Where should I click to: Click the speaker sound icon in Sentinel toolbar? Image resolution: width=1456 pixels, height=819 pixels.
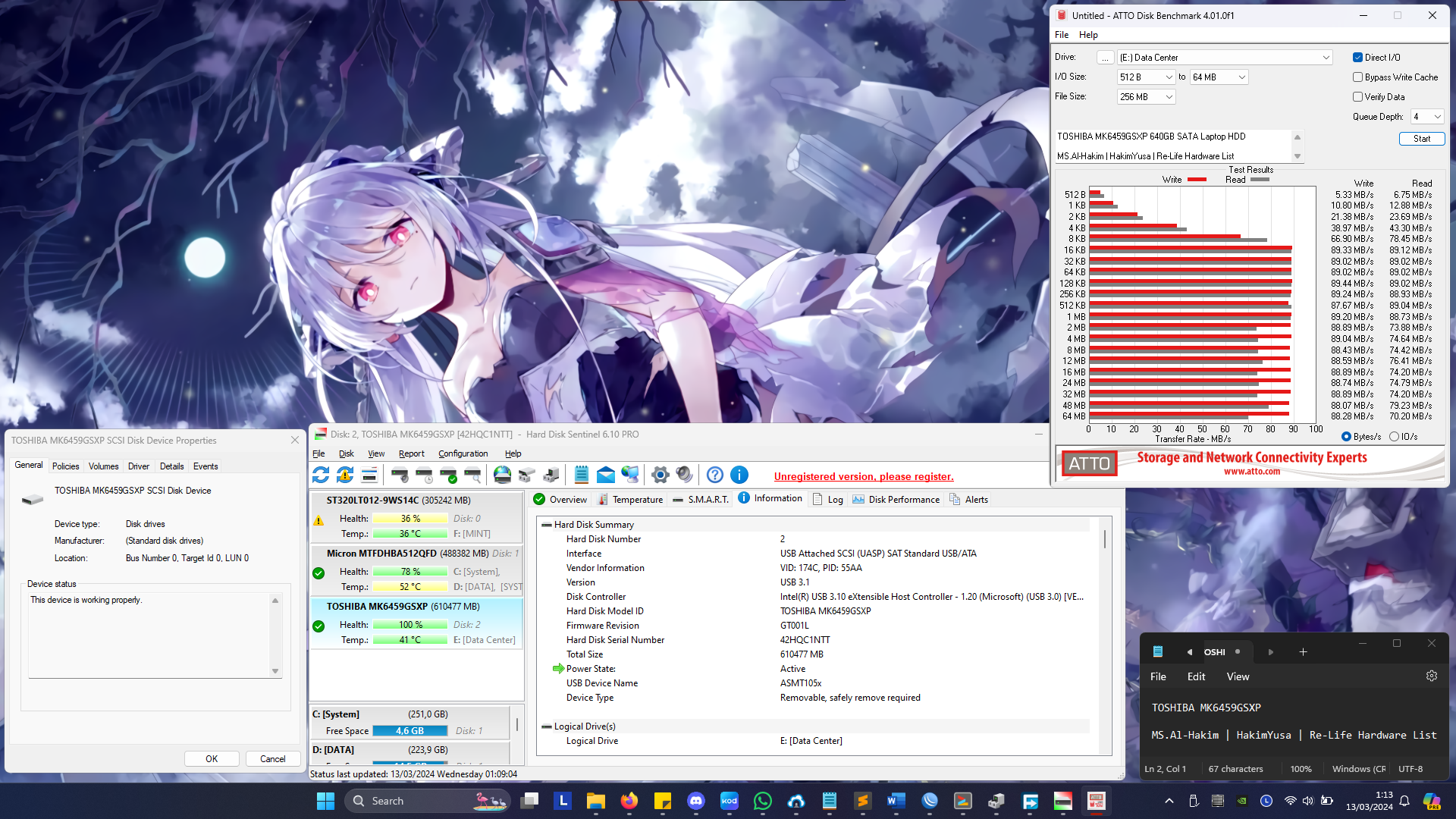tap(685, 475)
